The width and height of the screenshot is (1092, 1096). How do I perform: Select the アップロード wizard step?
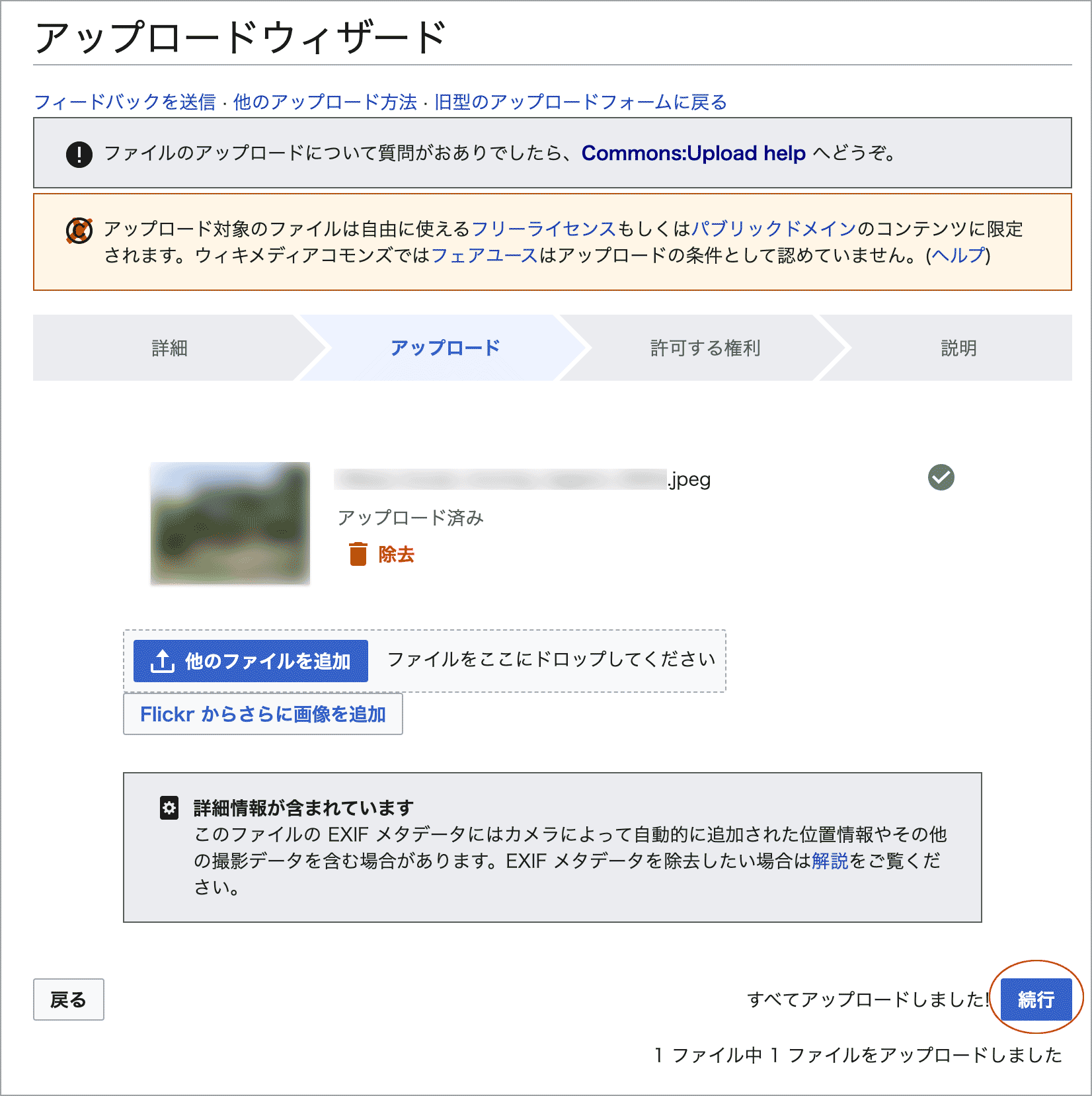pos(445,348)
